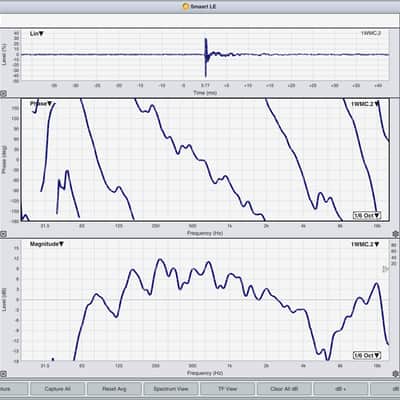Screen dimensions: 400x400
Task: Open the 1/6 Oct smoothing dropdown in Phase plot
Action: click(367, 215)
